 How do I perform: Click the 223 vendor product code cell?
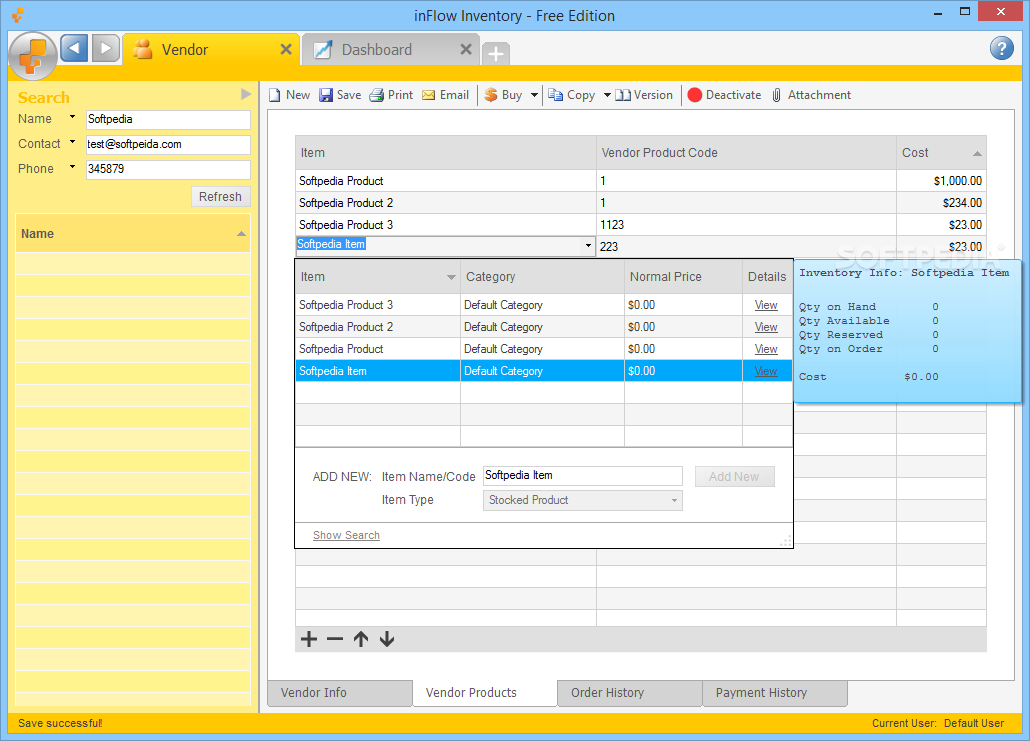pyautogui.click(x=746, y=247)
